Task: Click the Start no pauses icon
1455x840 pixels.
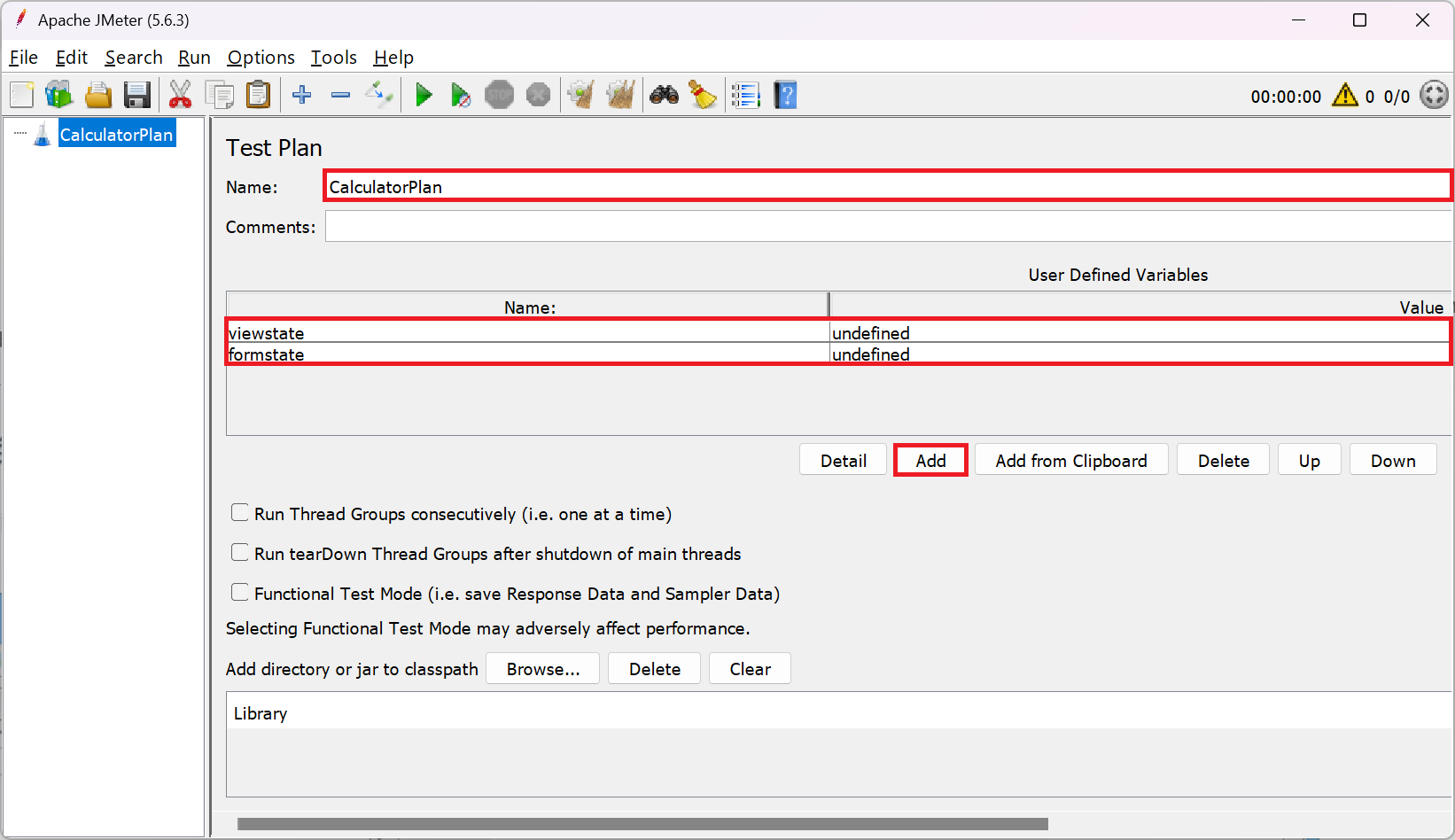Action: pos(461,95)
